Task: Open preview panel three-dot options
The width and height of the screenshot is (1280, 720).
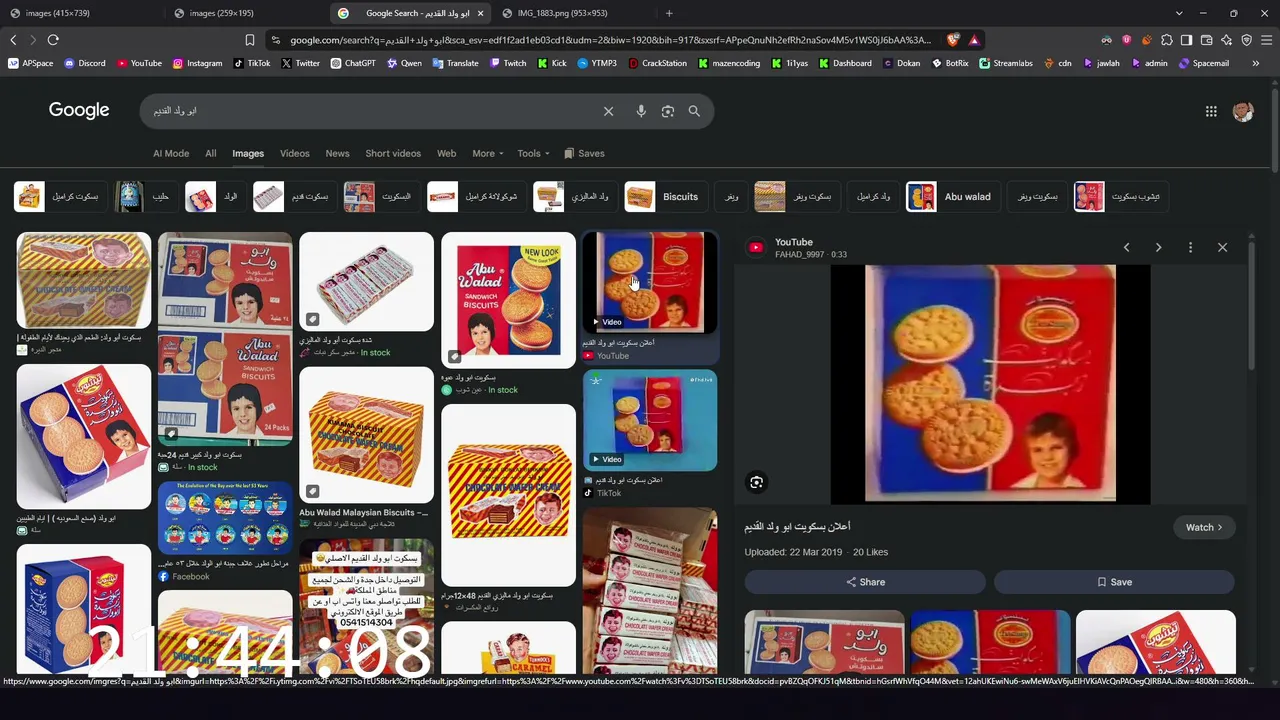Action: 1190,247
